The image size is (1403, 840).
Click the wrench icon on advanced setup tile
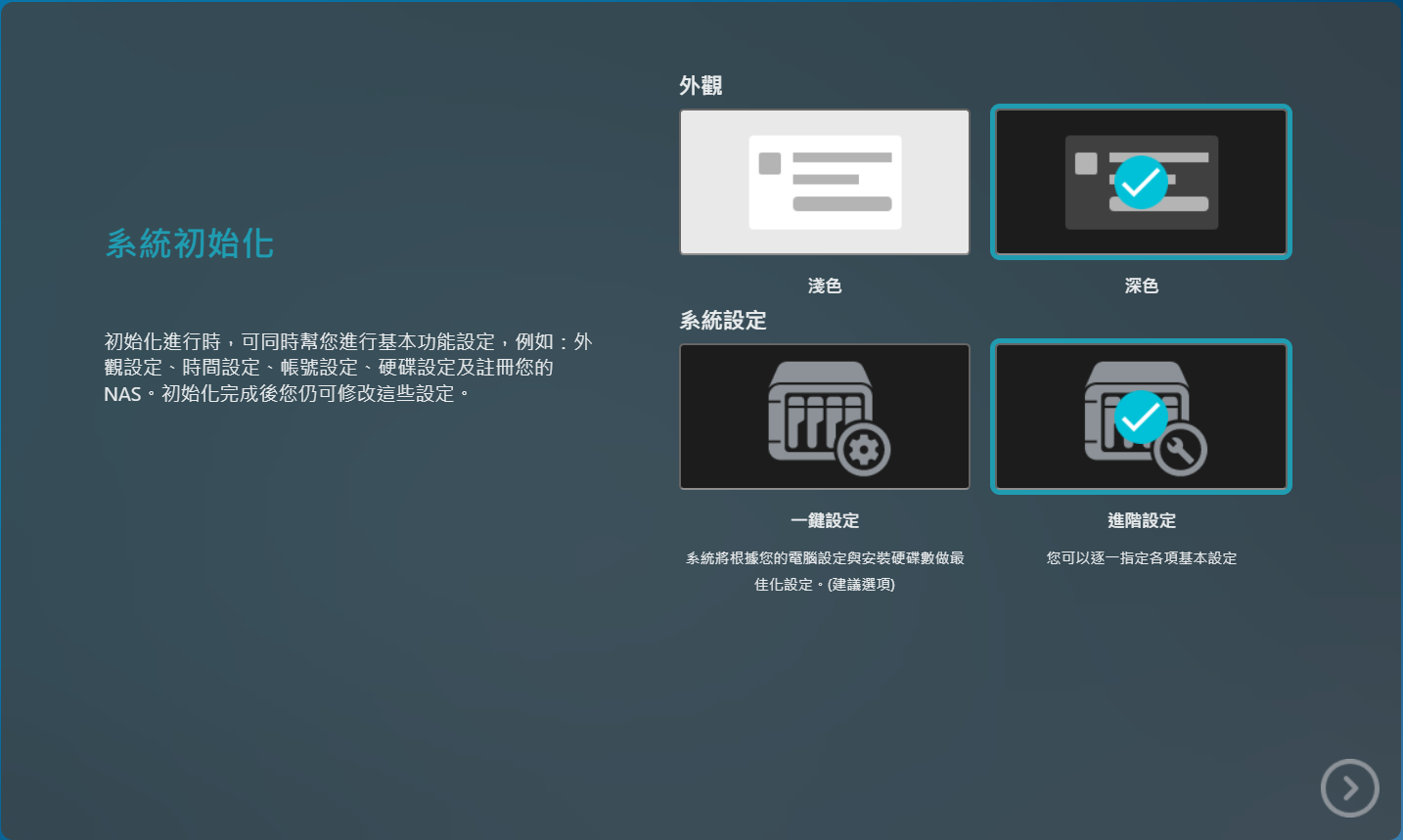1181,450
